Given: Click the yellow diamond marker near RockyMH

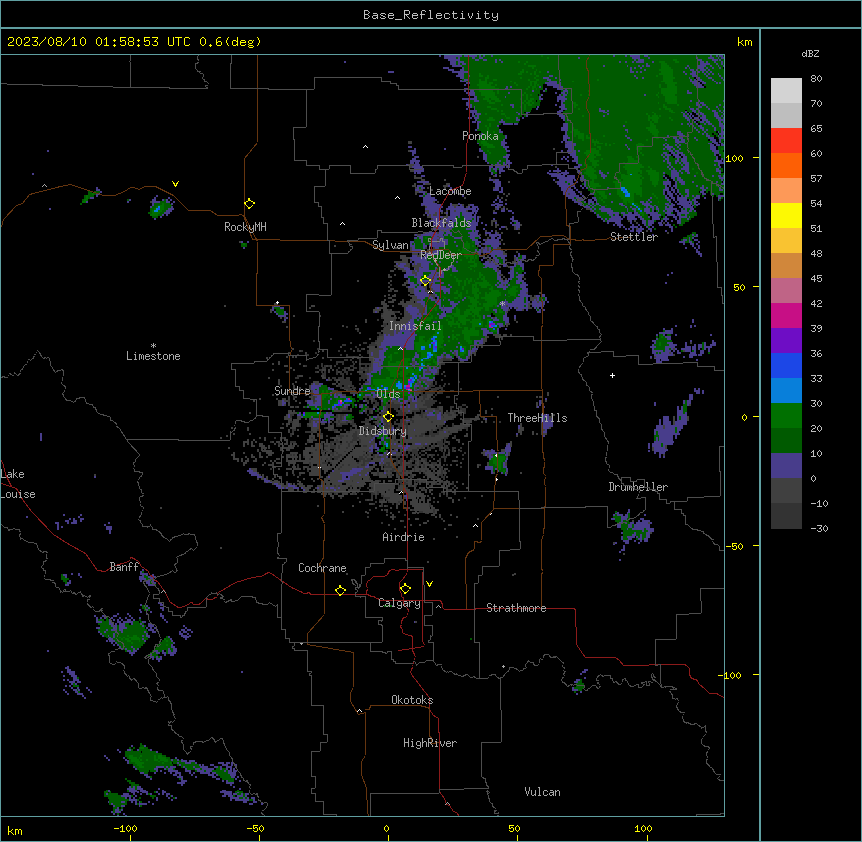Looking at the screenshot, I should click(x=249, y=204).
